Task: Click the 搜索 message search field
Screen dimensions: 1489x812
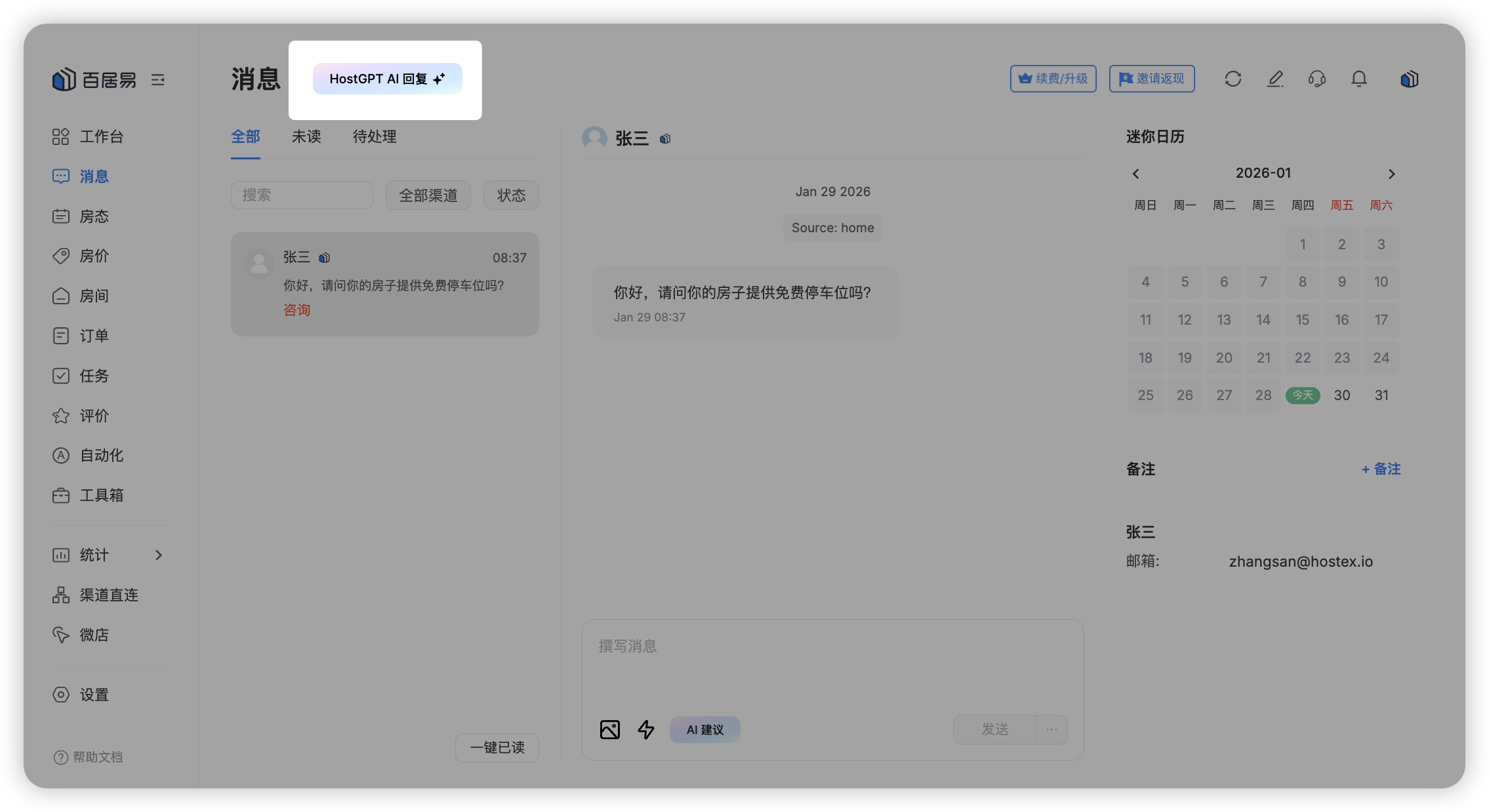Action: (302, 195)
